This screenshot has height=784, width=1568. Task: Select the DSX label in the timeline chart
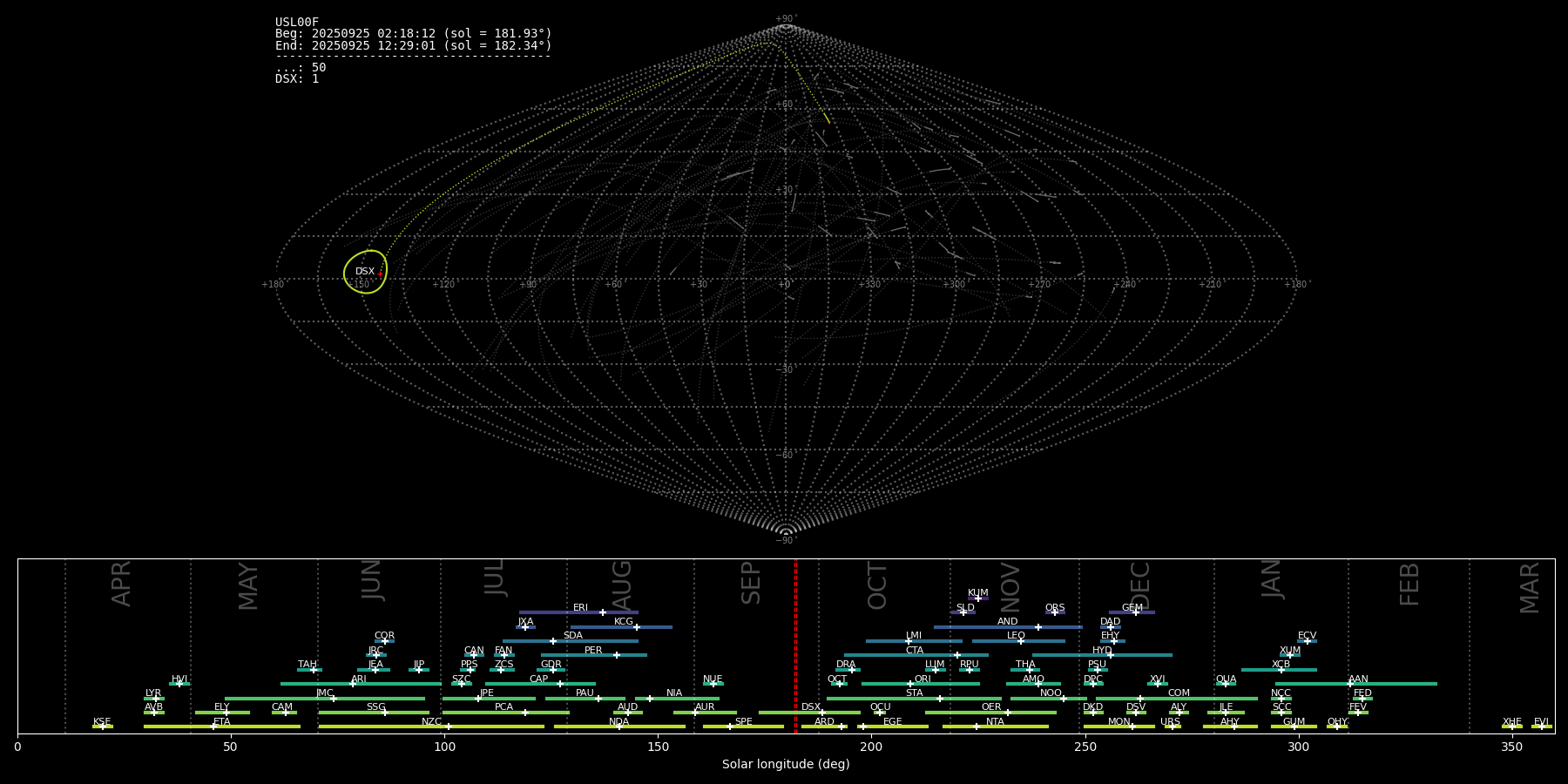(811, 707)
